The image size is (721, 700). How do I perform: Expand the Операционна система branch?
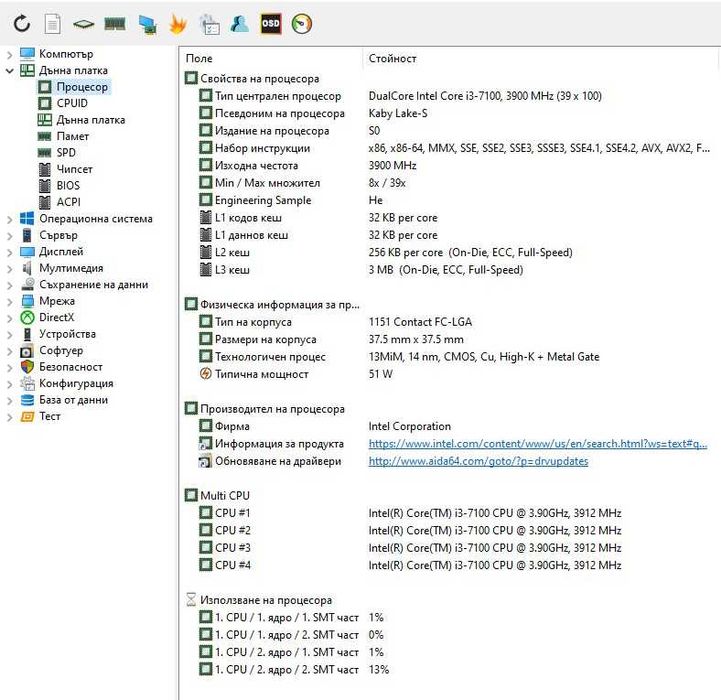coord(9,219)
